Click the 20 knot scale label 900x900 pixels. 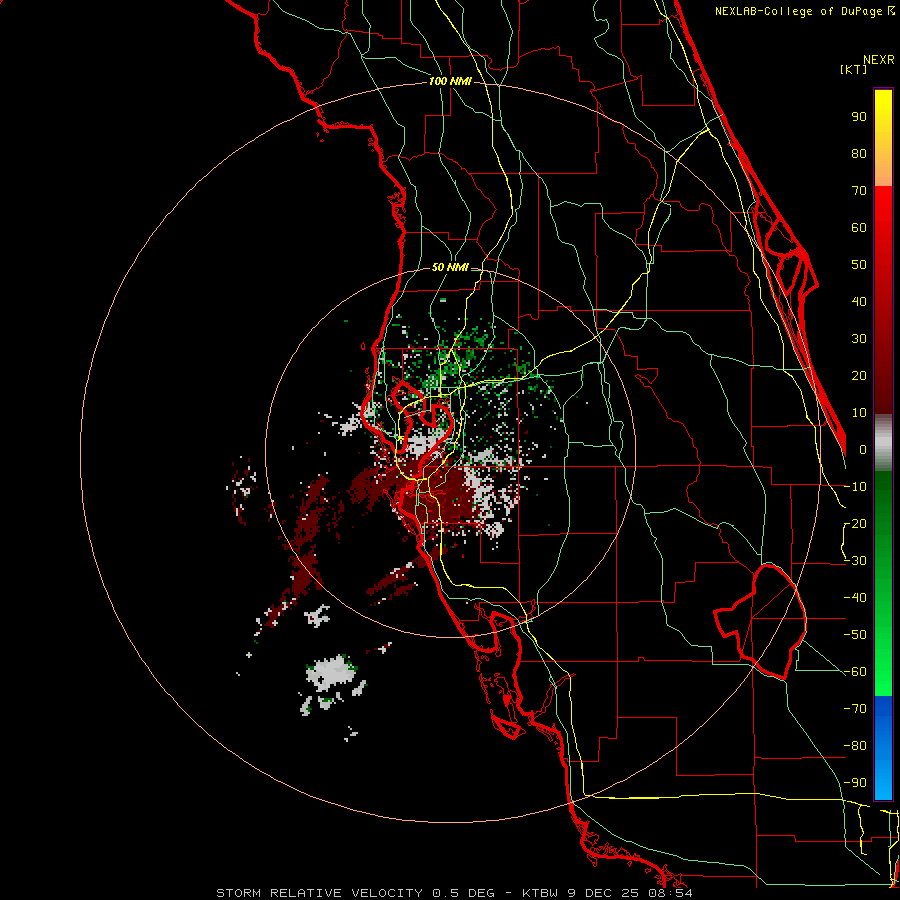859,375
